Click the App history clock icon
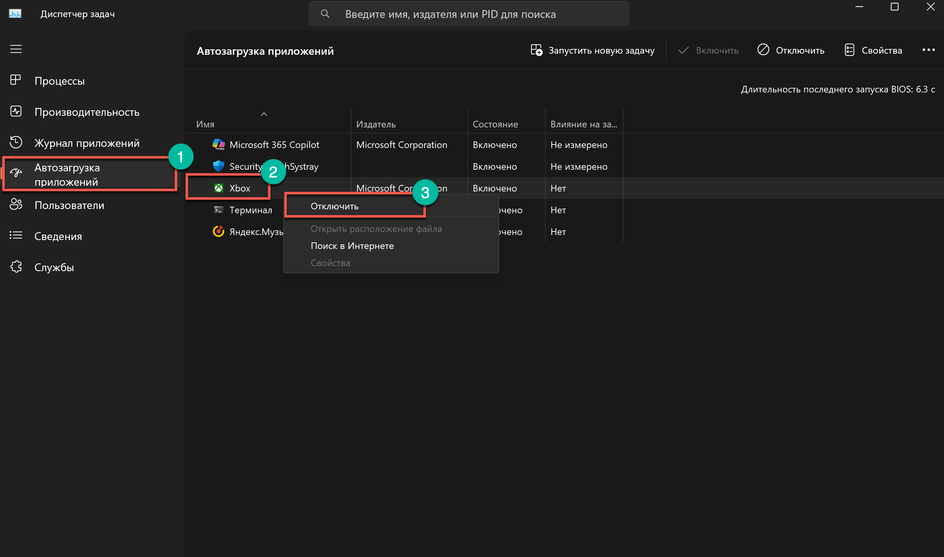 tap(16, 142)
